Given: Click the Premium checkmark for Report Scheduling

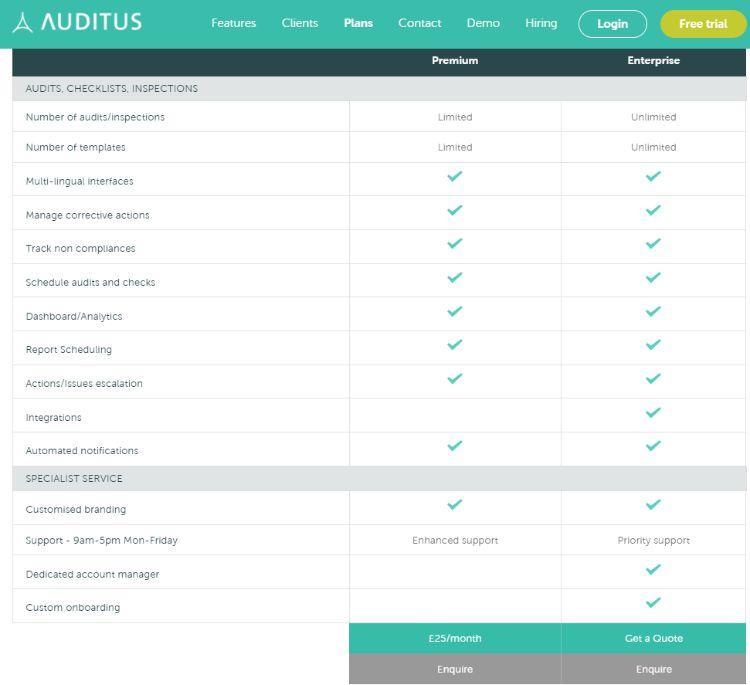Looking at the screenshot, I should (455, 344).
